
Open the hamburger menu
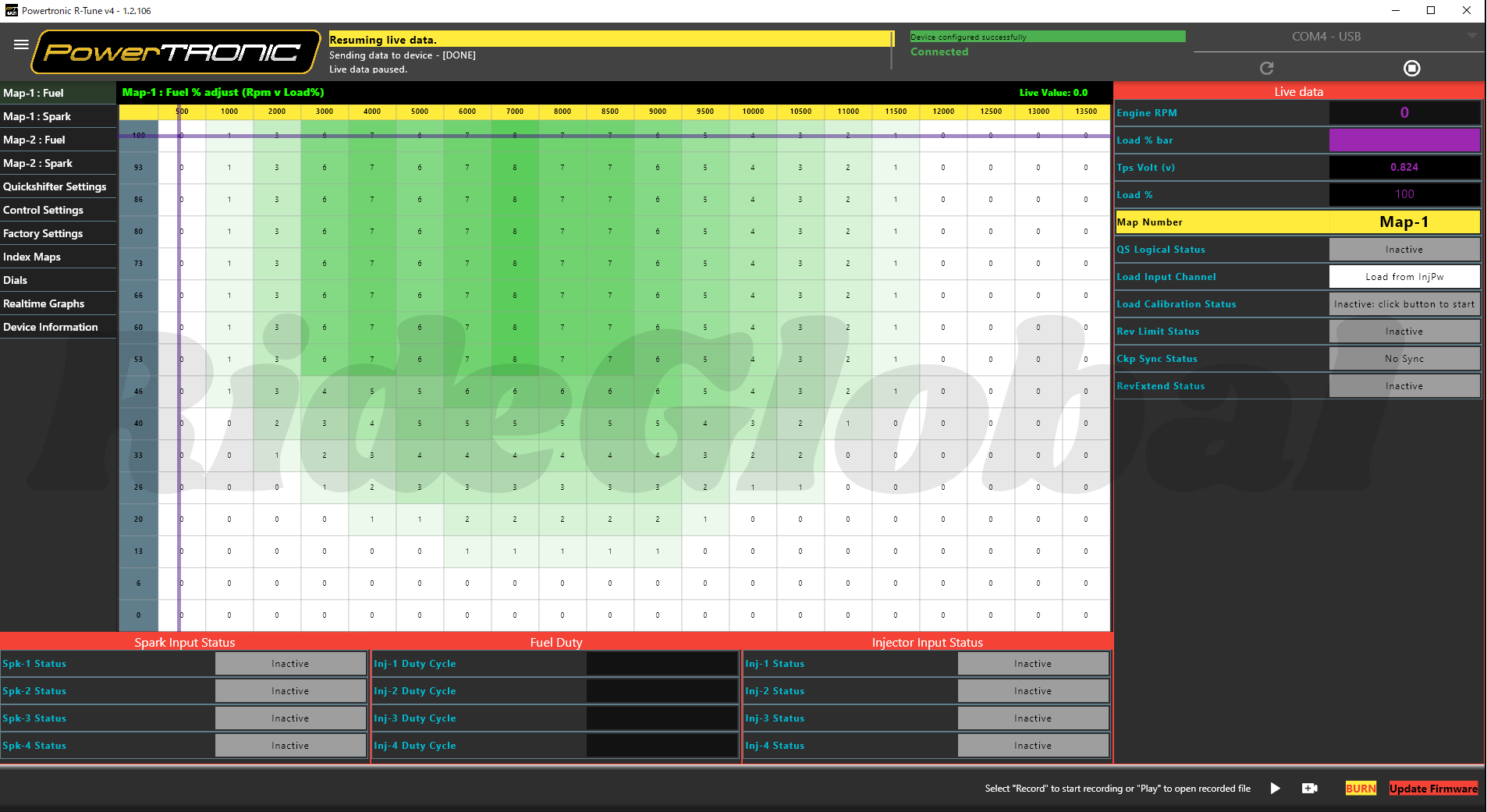(x=21, y=44)
